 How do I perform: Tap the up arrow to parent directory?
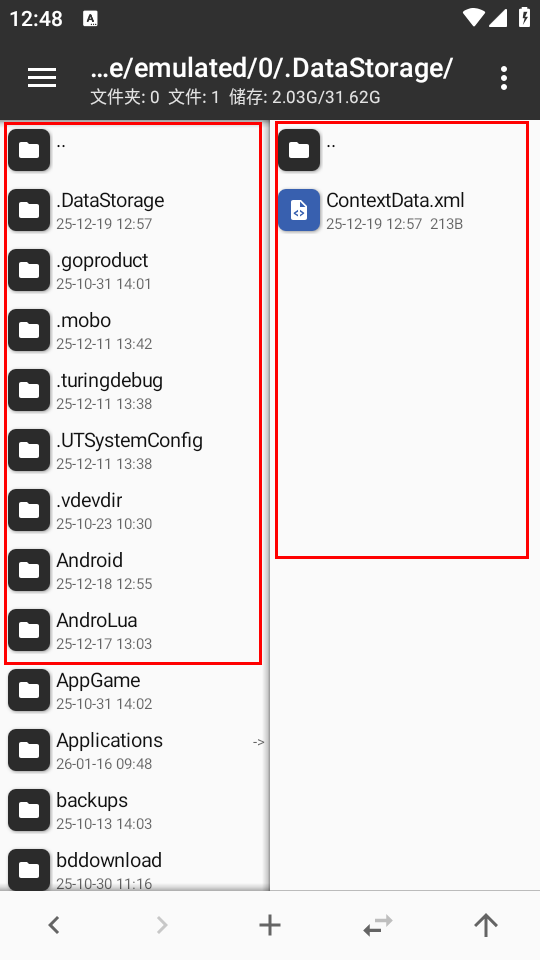click(x=486, y=925)
